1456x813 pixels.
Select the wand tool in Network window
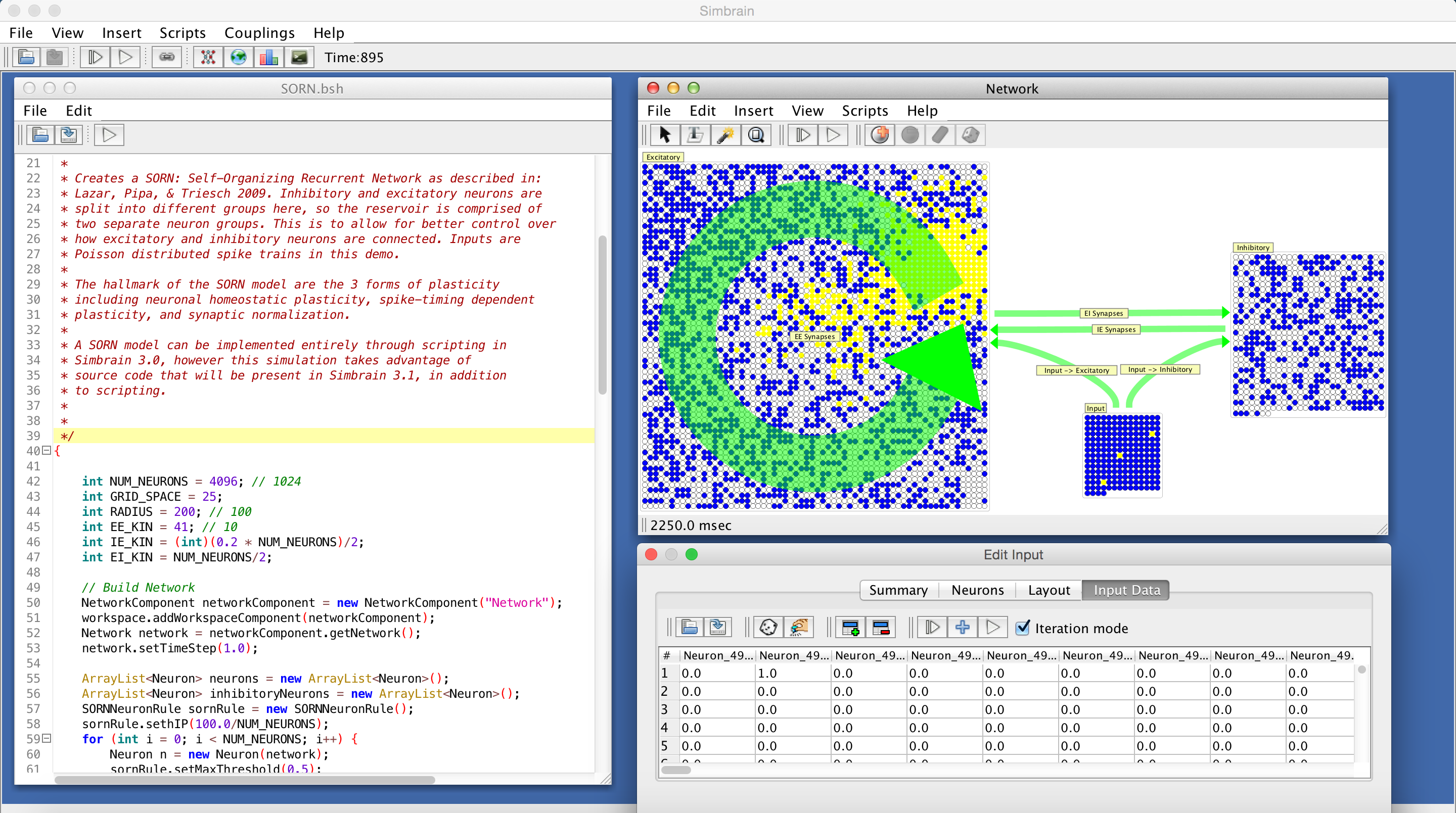[x=725, y=135]
